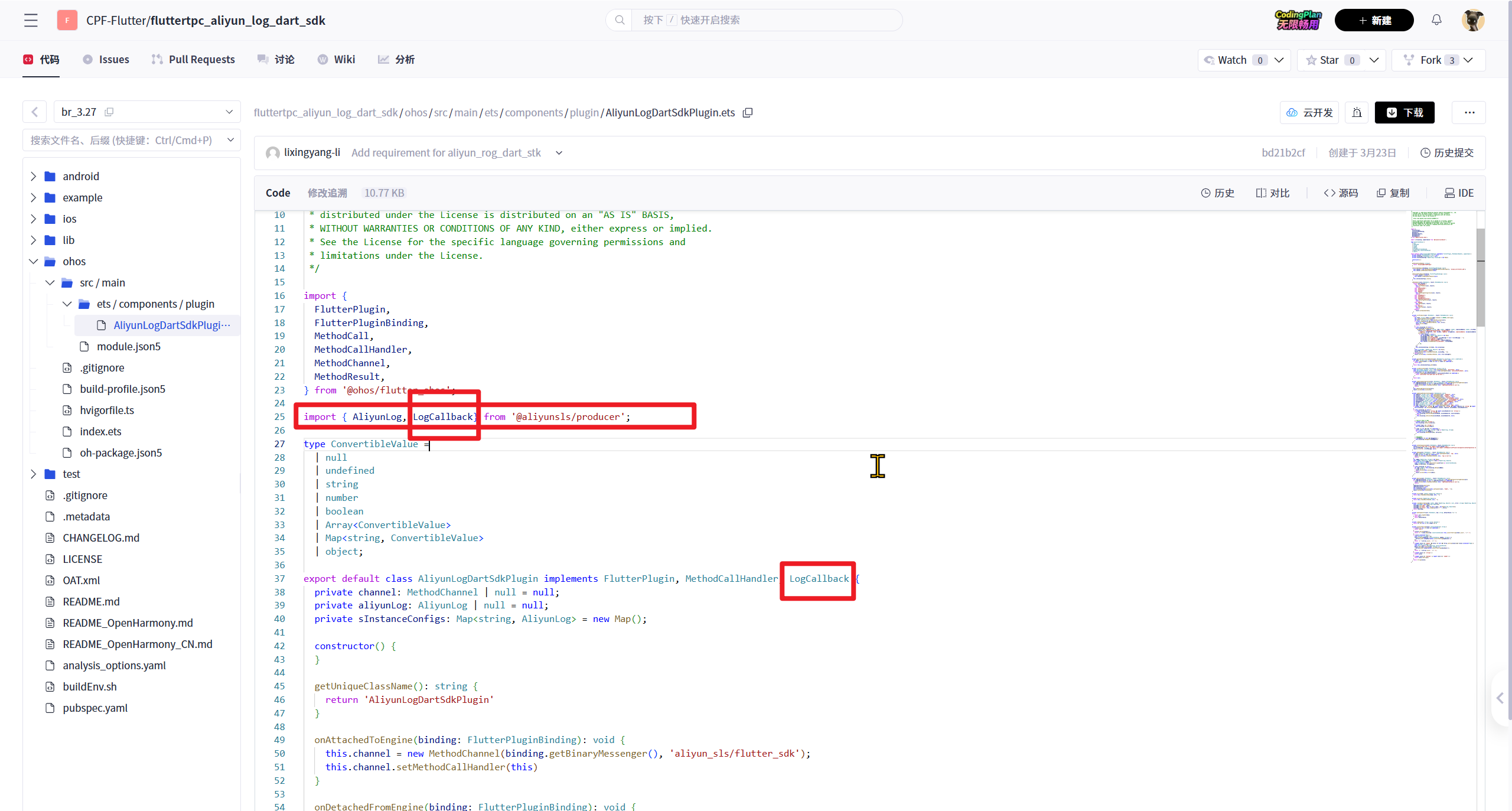Open file search filter dropdown arrow
Image resolution: width=1512 pixels, height=811 pixels.
coord(230,140)
